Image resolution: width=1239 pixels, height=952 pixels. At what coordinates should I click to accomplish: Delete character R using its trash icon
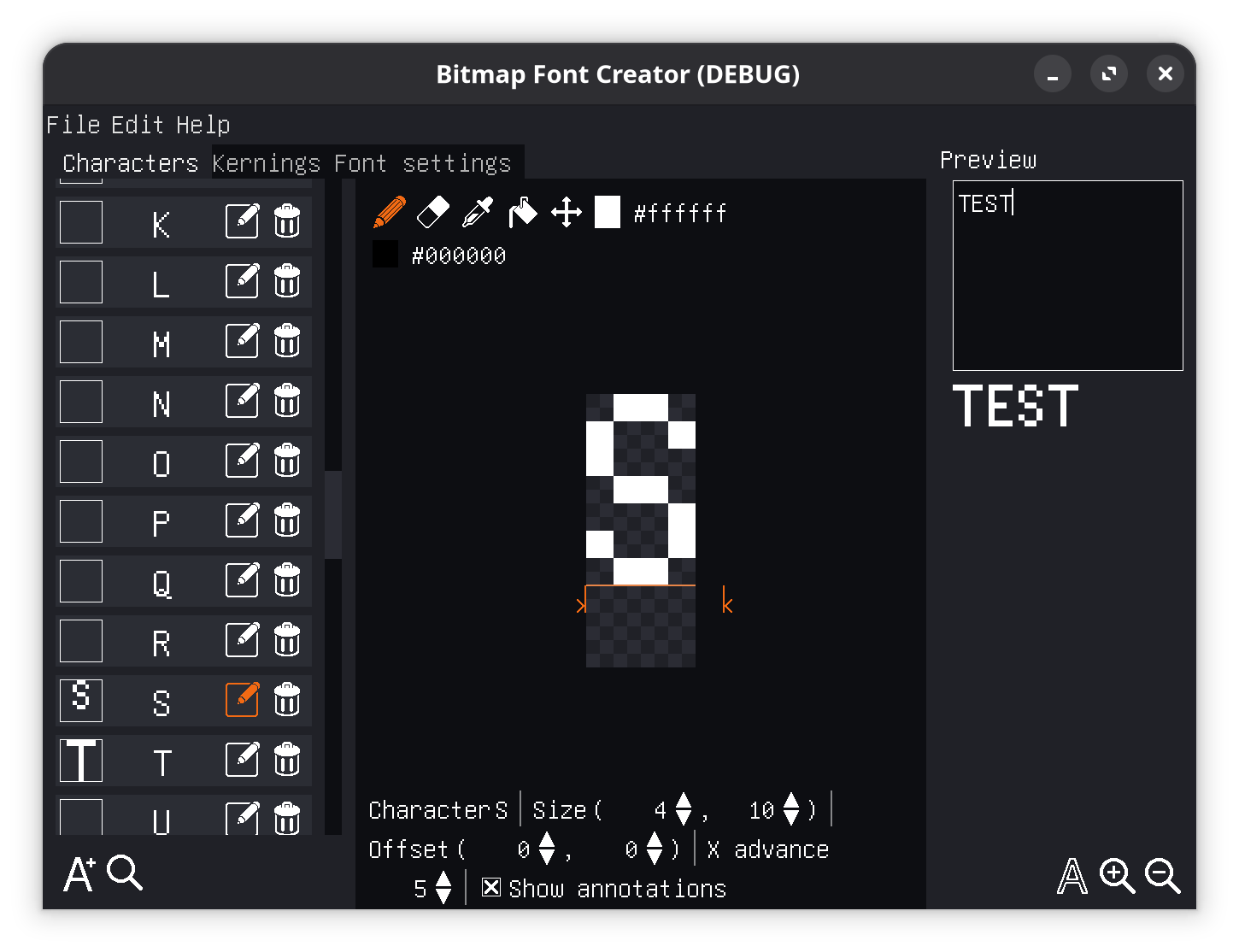click(287, 640)
